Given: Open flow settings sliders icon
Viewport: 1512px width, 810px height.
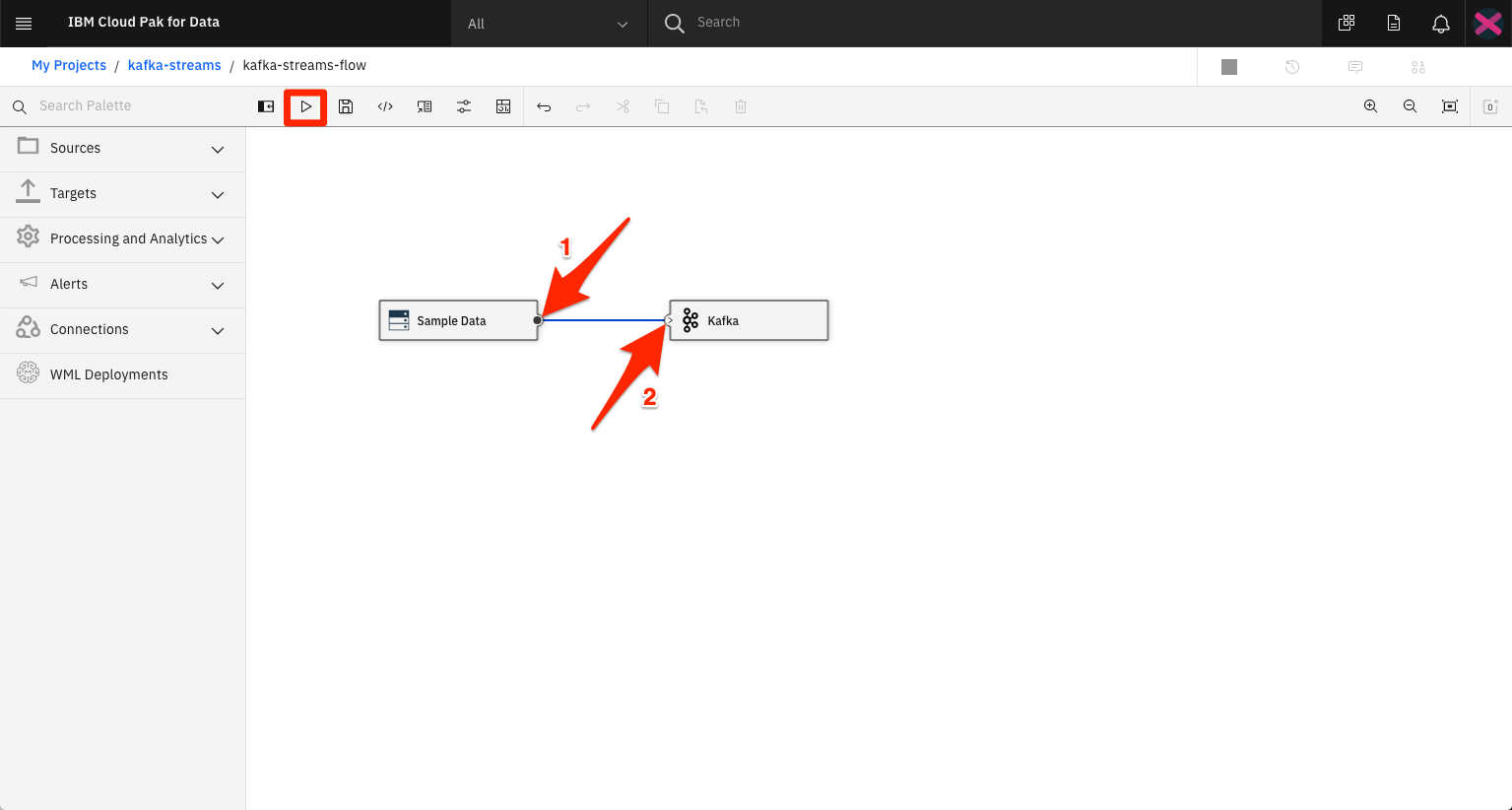Looking at the screenshot, I should tap(464, 106).
